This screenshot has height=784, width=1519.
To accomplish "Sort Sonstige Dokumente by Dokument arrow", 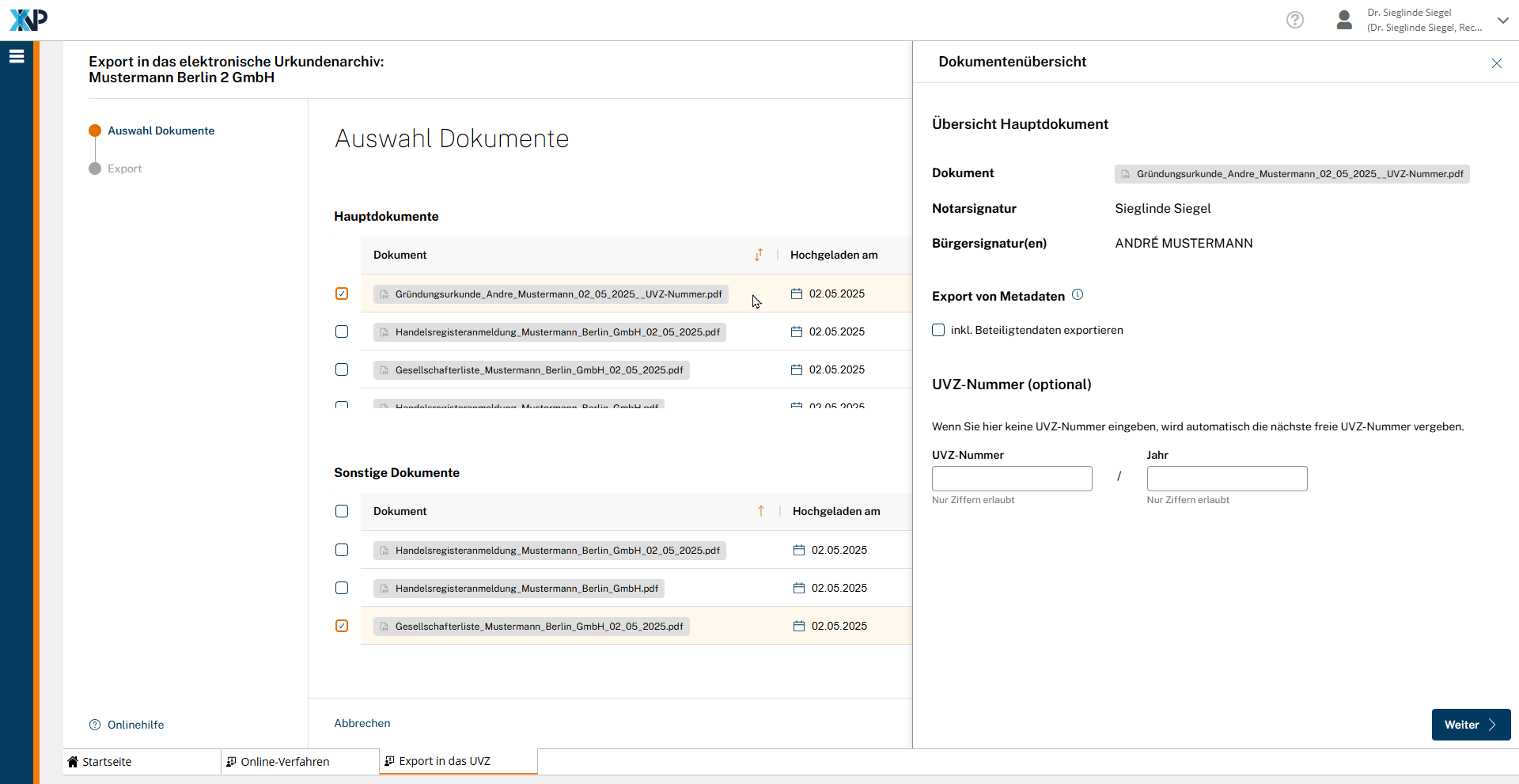I will coord(761,511).
